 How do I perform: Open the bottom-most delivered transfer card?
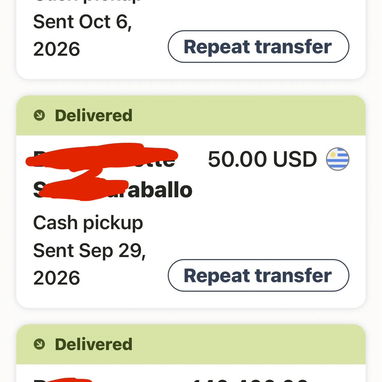(x=191, y=353)
